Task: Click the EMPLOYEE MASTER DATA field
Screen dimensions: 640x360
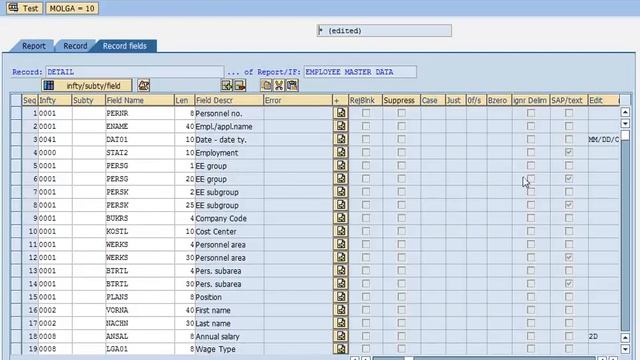Action: [360, 72]
